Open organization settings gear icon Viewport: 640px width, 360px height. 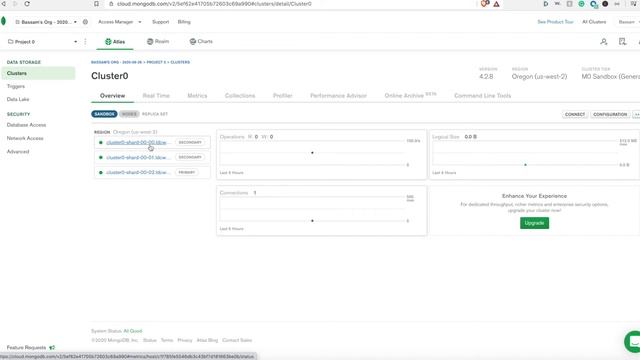pos(85,22)
